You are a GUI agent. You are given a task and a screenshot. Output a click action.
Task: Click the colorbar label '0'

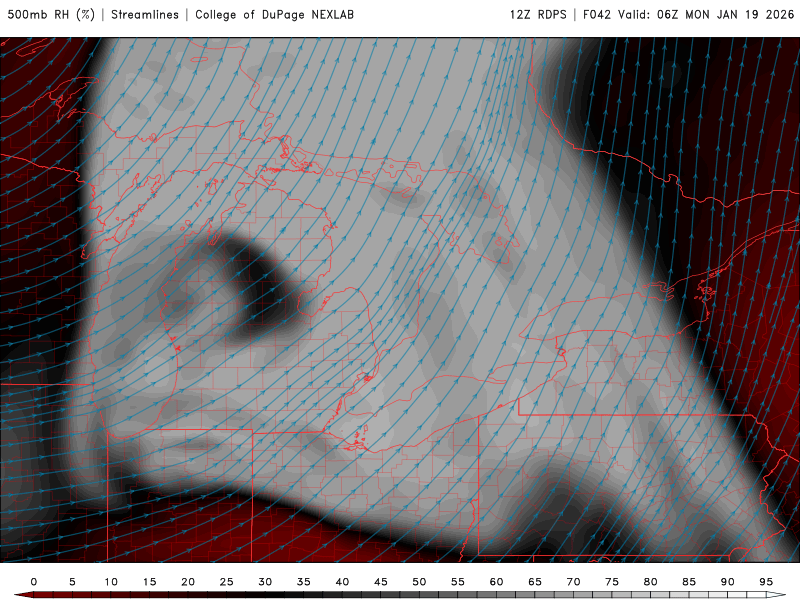pos(34,582)
